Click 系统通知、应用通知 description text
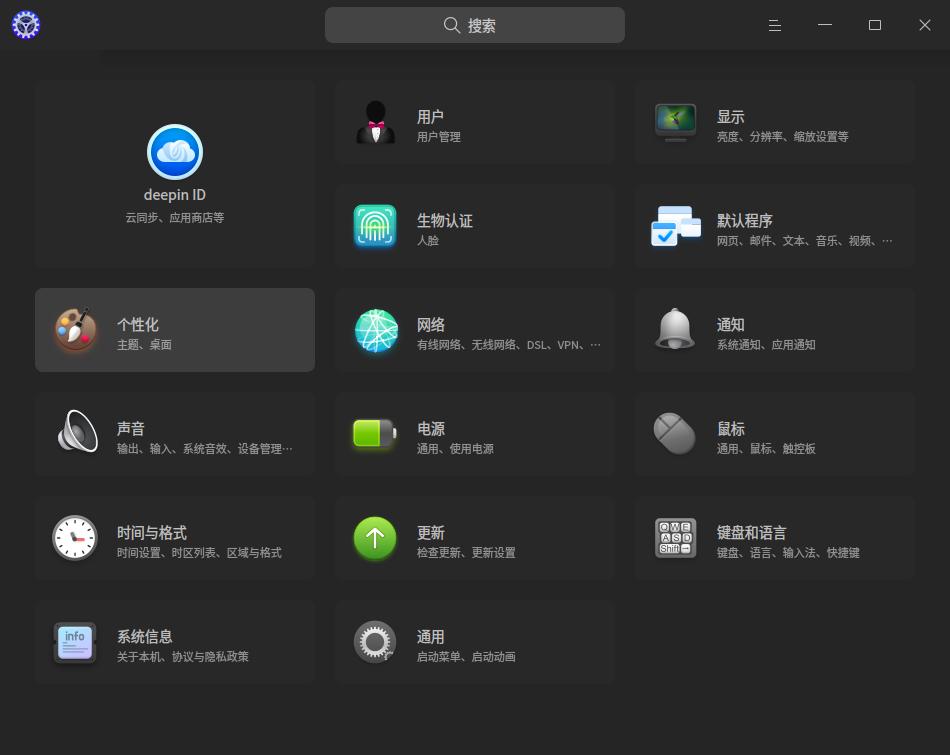 [x=766, y=345]
